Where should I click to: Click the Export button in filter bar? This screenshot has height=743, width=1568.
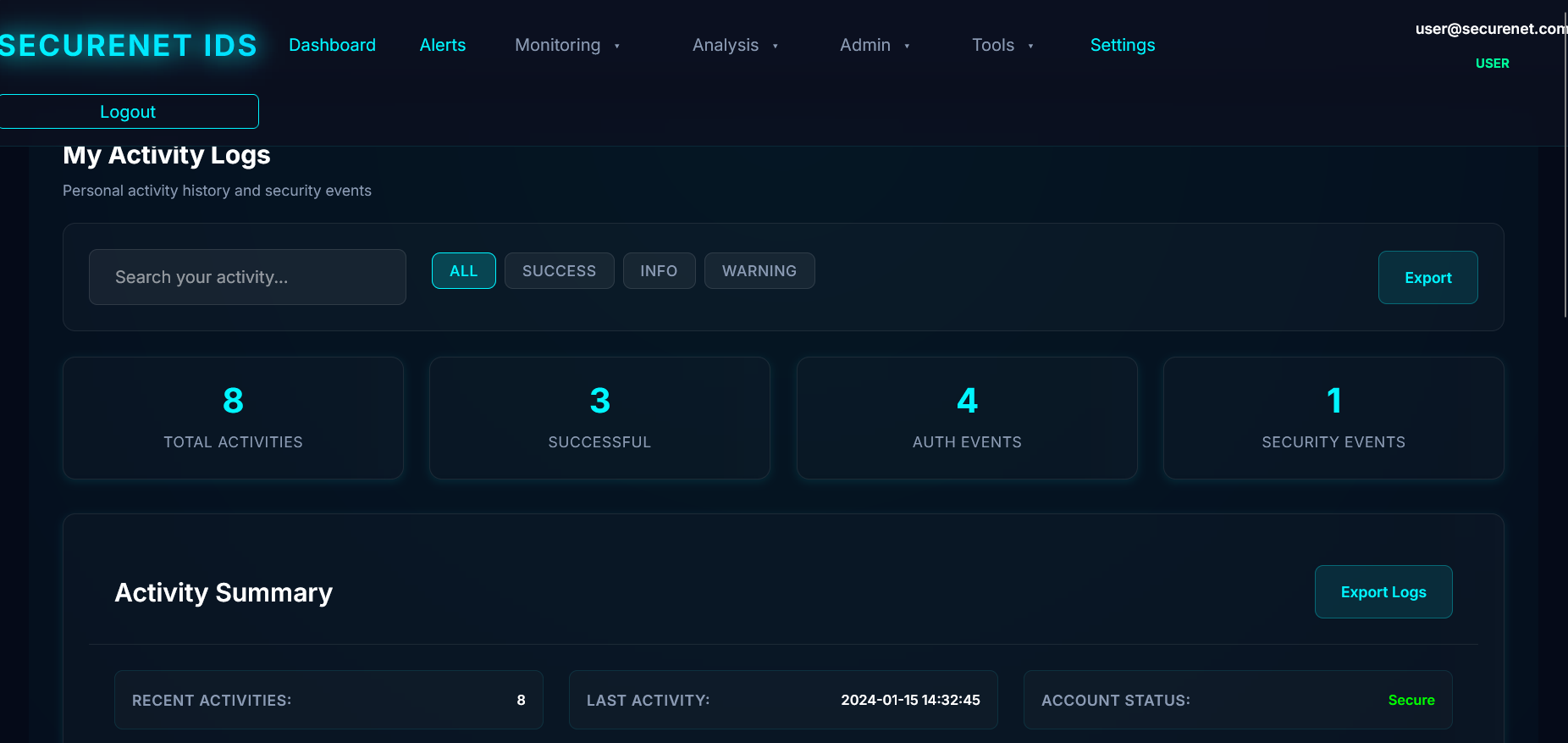point(1428,278)
